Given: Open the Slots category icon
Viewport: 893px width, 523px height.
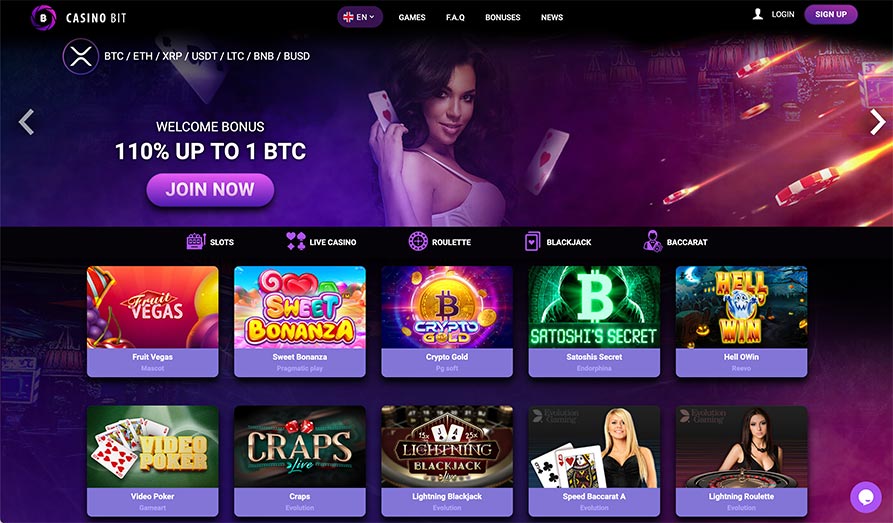Looking at the screenshot, I should [x=195, y=242].
